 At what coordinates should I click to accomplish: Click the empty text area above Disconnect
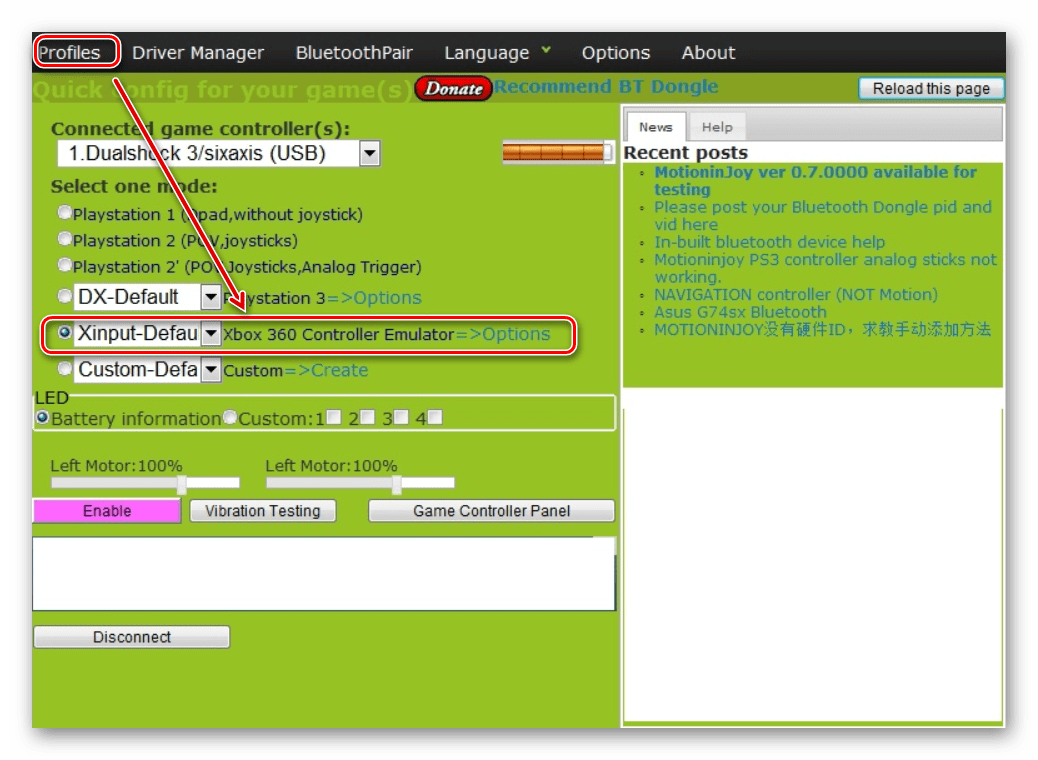[x=324, y=574]
